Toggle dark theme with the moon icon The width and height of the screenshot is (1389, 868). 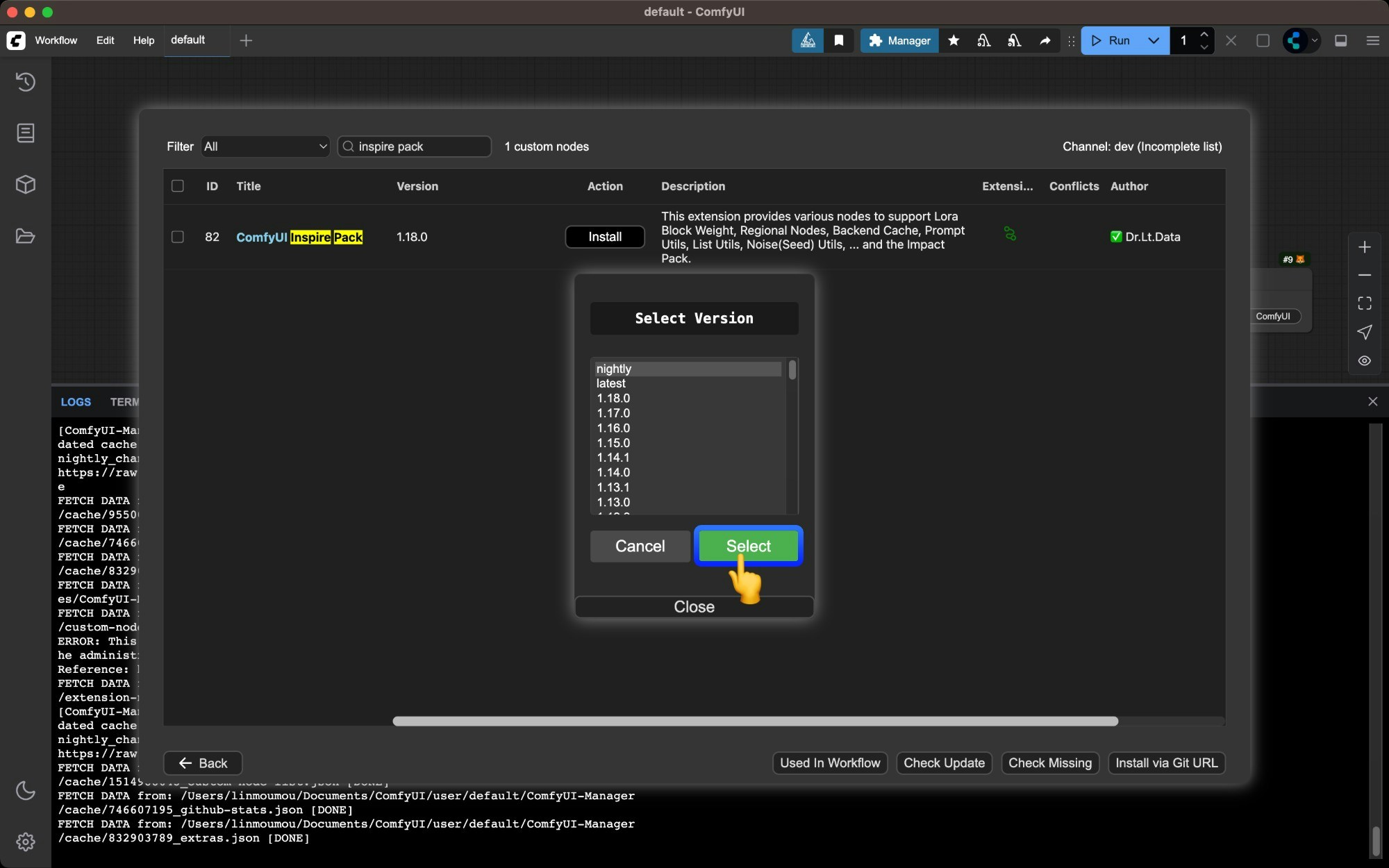(x=26, y=791)
